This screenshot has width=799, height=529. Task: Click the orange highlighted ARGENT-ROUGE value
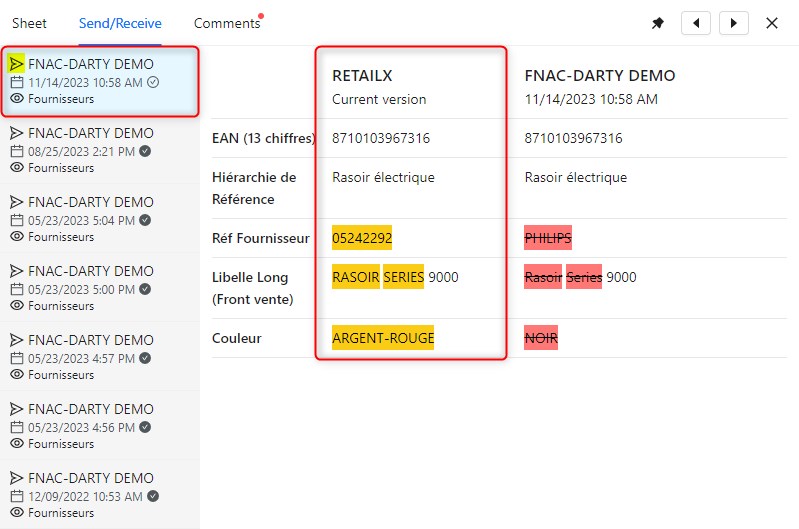(x=383, y=338)
